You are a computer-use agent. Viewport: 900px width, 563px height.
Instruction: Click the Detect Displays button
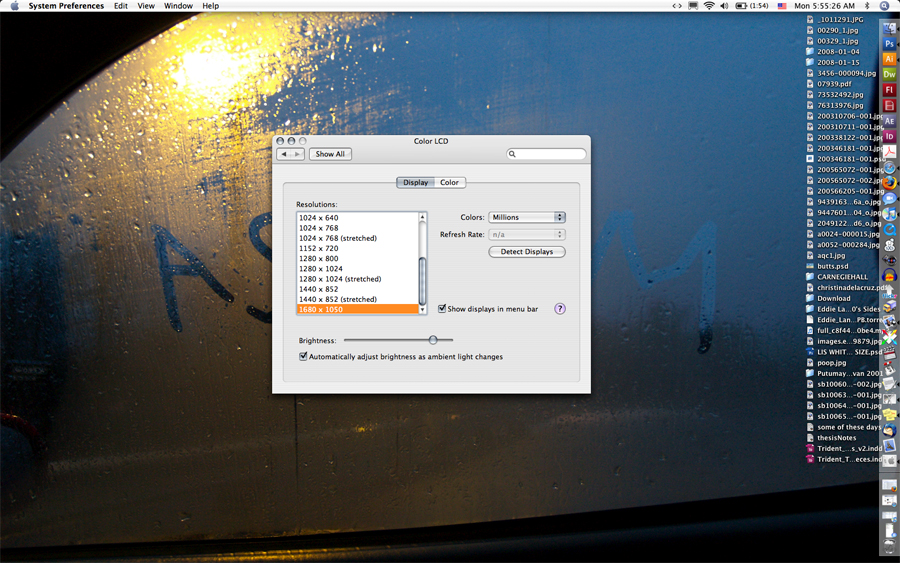click(x=527, y=252)
